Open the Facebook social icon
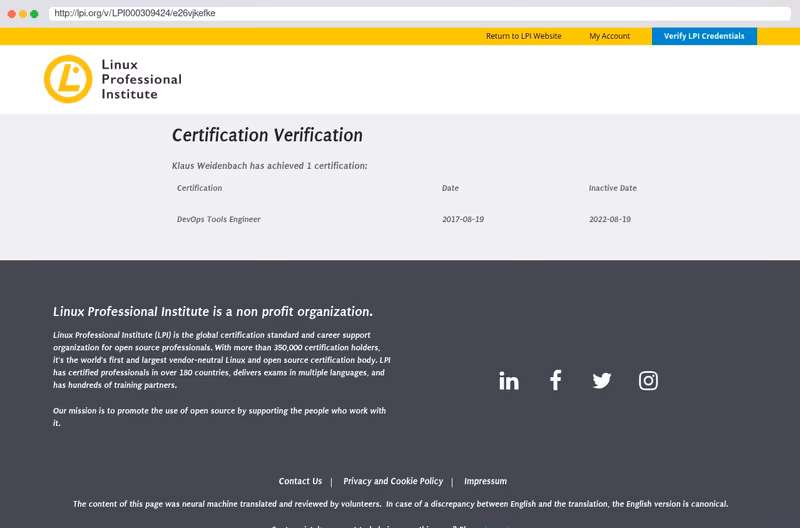 [555, 380]
